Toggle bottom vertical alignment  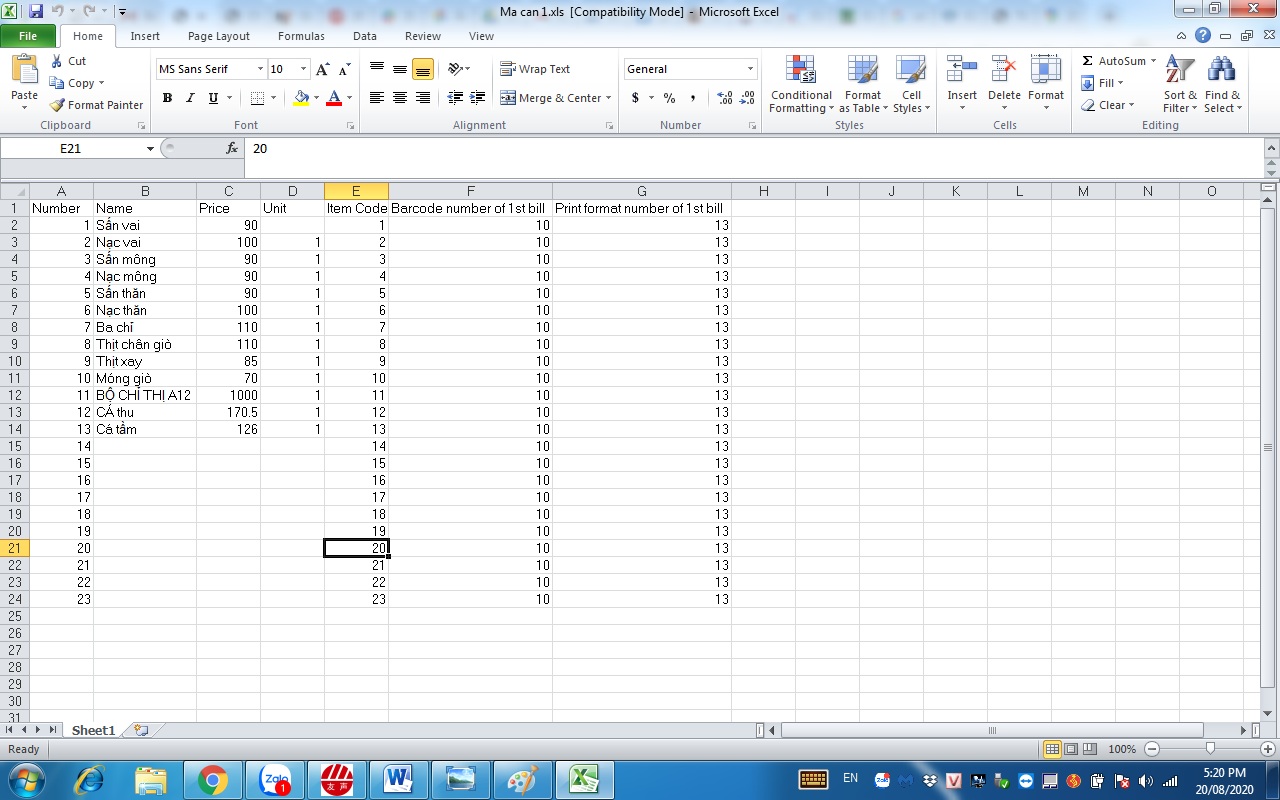click(423, 69)
